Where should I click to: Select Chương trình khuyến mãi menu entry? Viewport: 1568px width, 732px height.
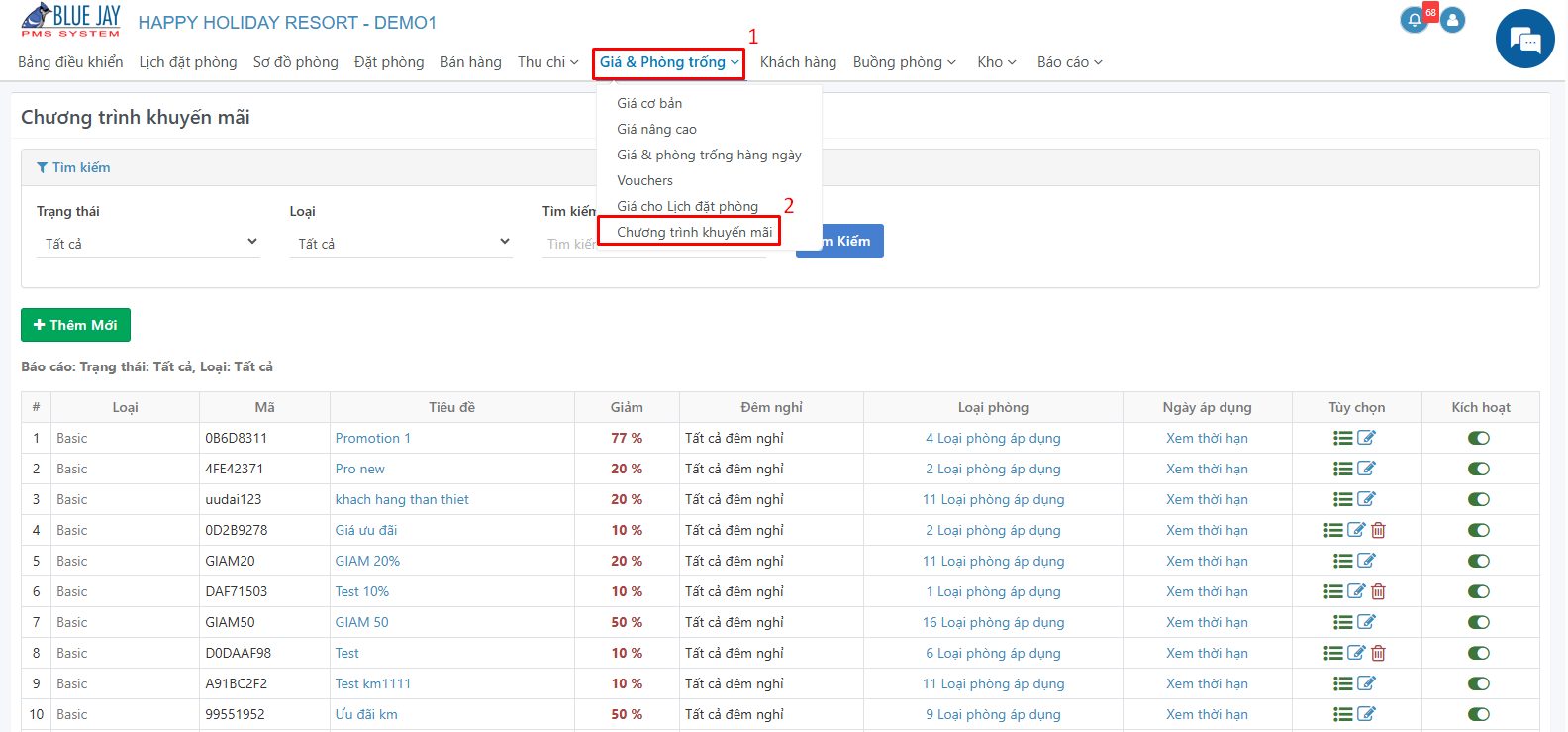pyautogui.click(x=694, y=232)
